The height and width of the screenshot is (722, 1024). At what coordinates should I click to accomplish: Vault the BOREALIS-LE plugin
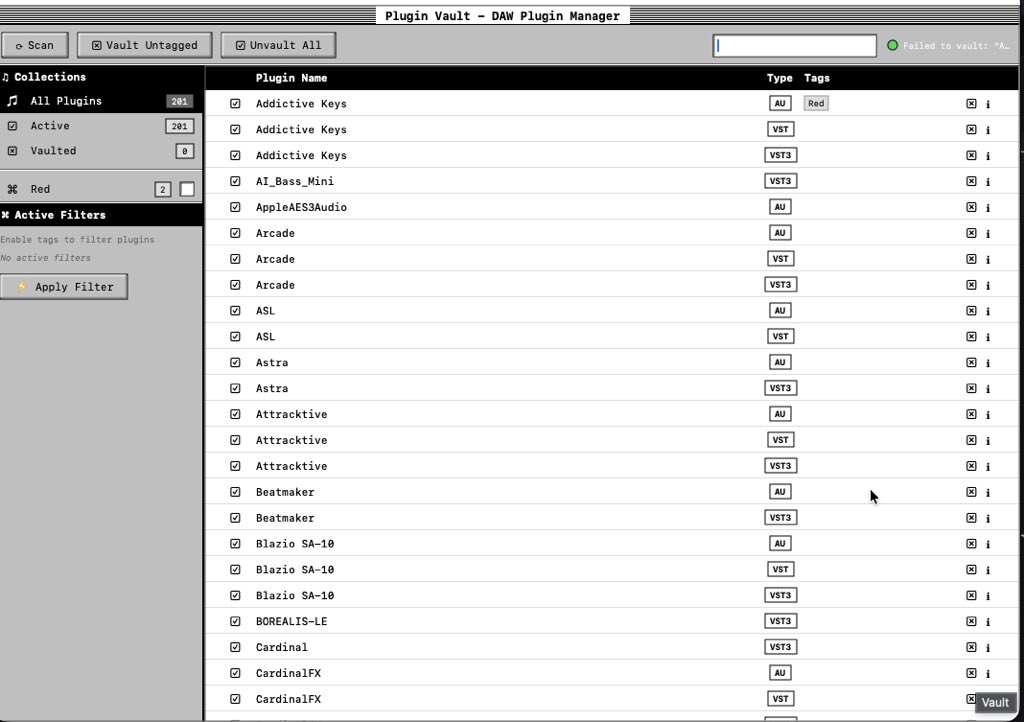click(971, 621)
